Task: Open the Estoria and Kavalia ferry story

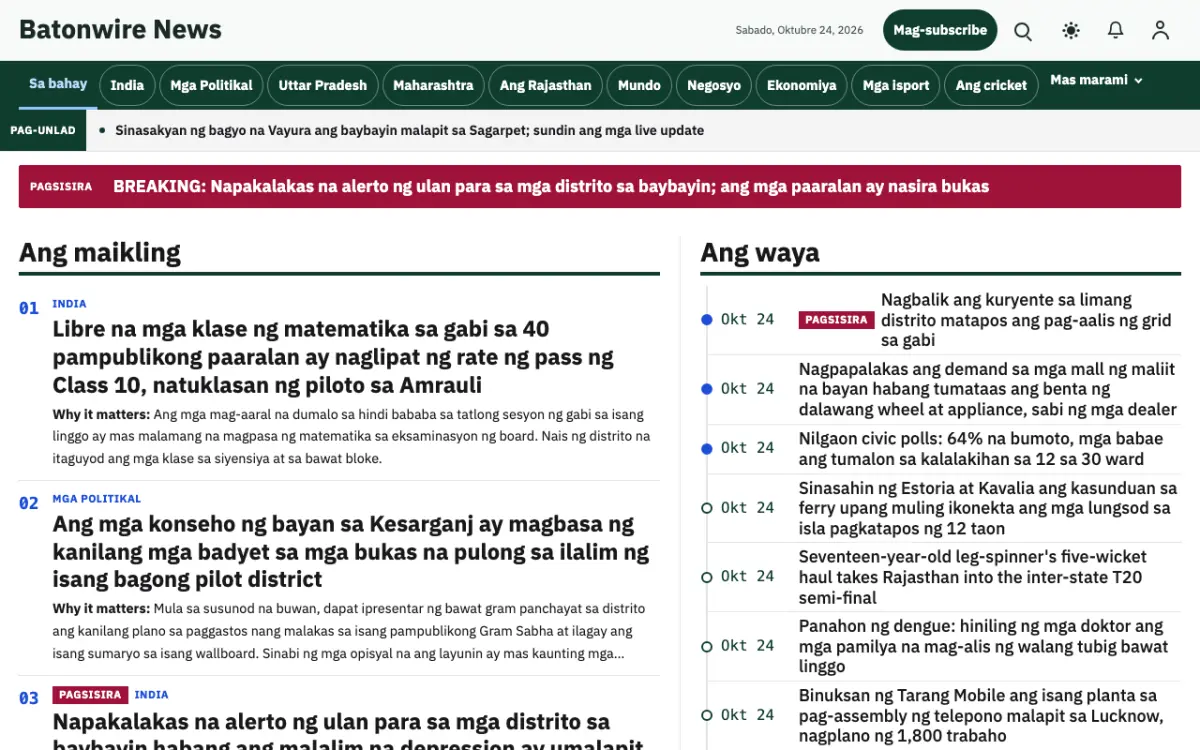Action: [x=988, y=508]
